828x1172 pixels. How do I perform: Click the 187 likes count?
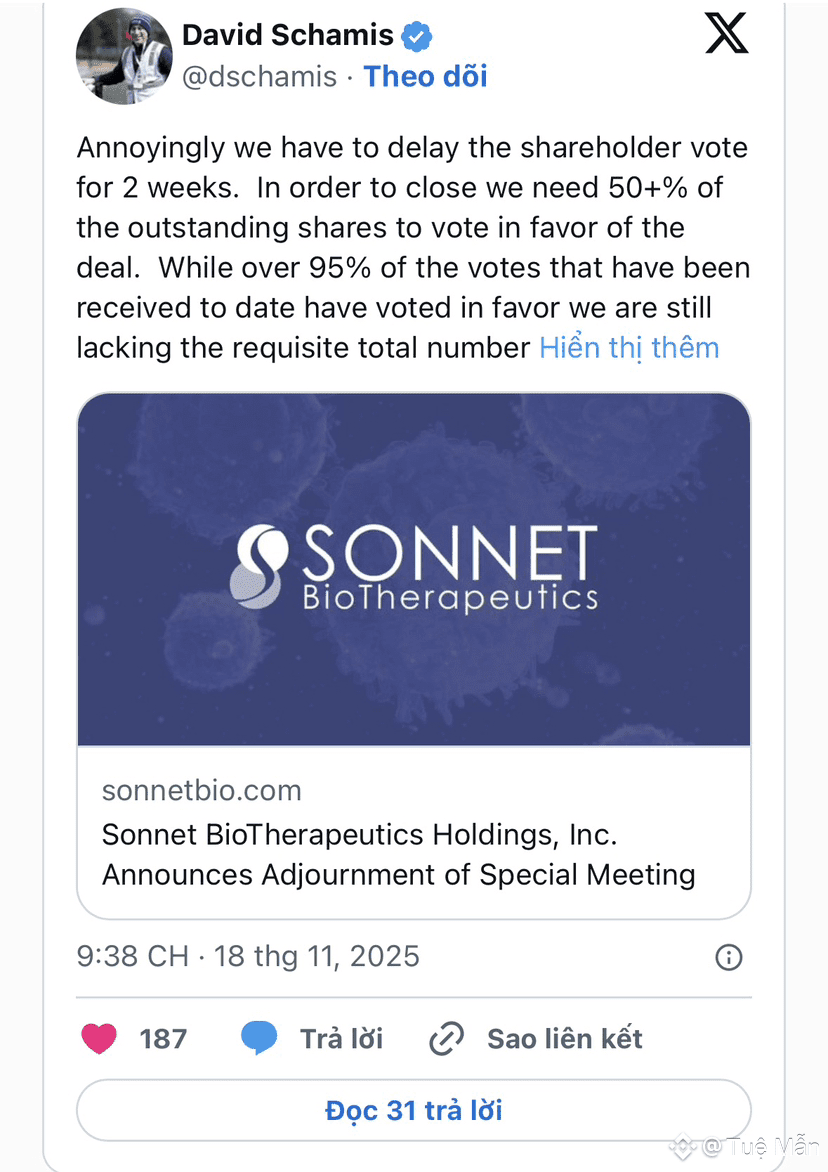[163, 1039]
